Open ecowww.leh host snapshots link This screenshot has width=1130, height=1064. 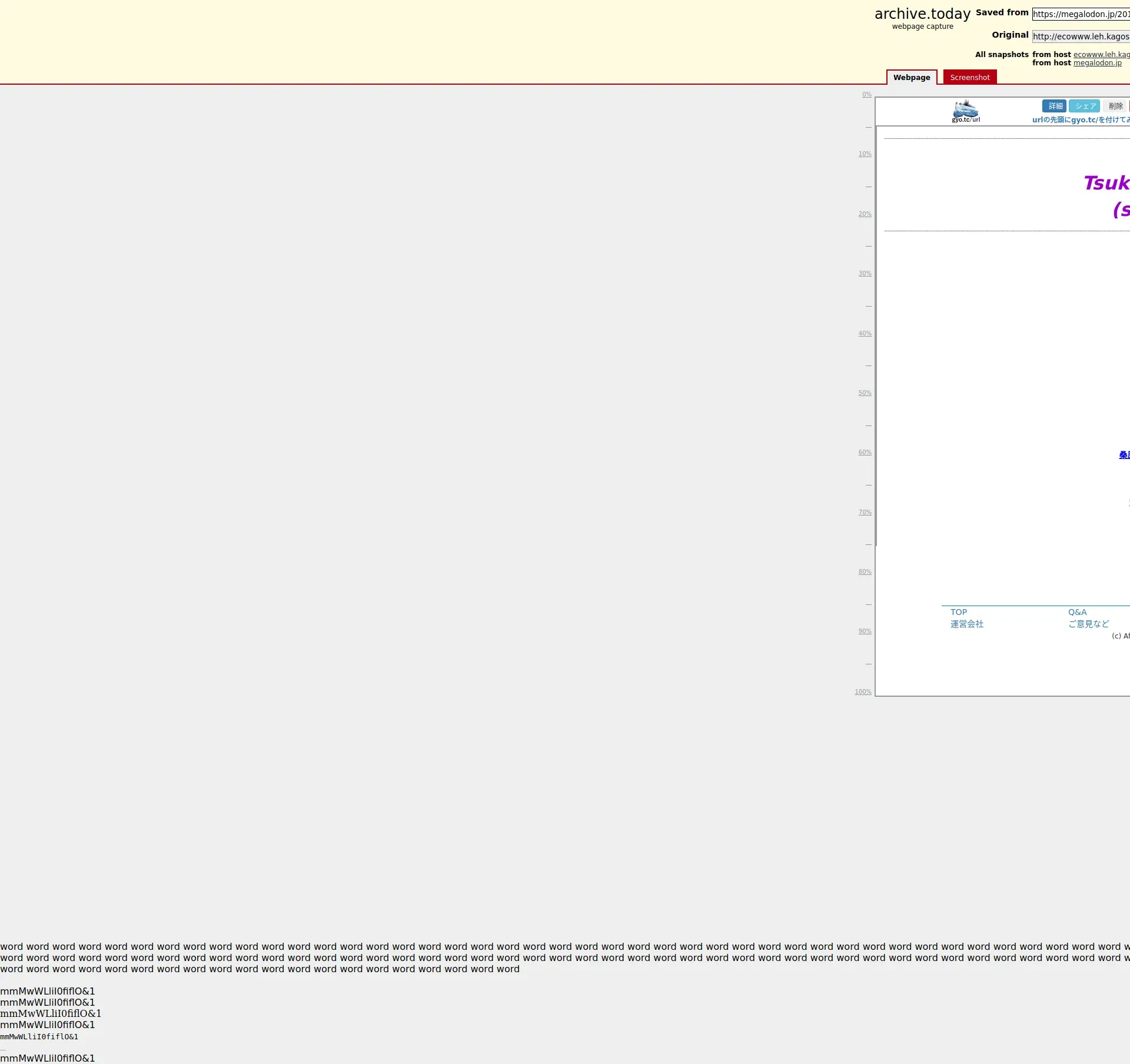coord(1101,55)
